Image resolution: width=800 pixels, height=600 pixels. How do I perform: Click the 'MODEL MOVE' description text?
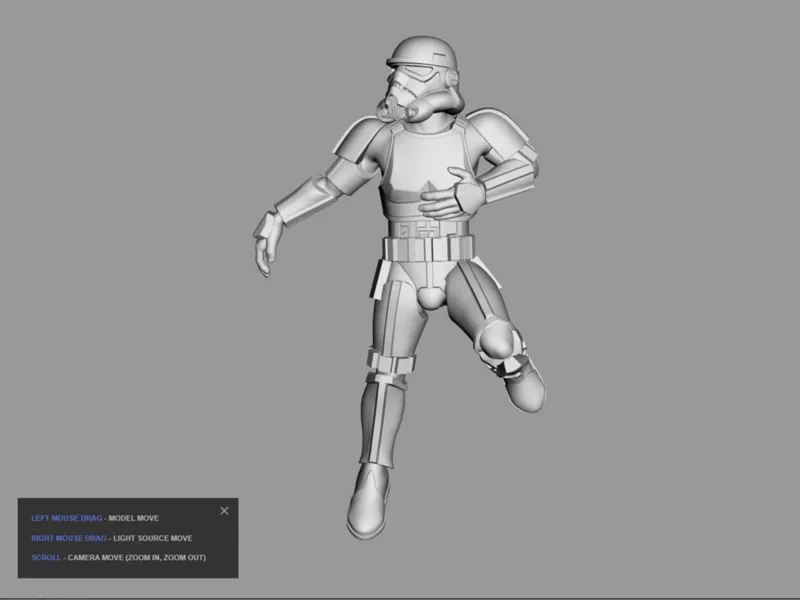coord(134,518)
